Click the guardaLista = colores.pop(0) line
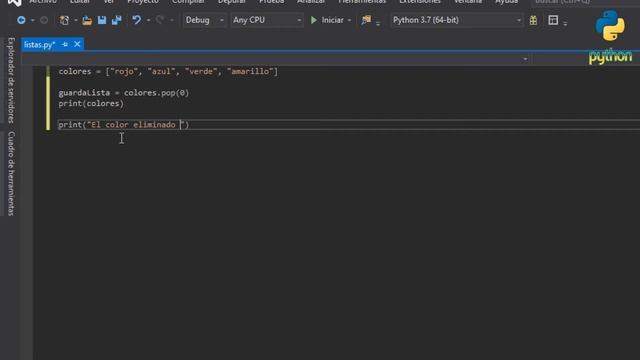 (x=124, y=93)
